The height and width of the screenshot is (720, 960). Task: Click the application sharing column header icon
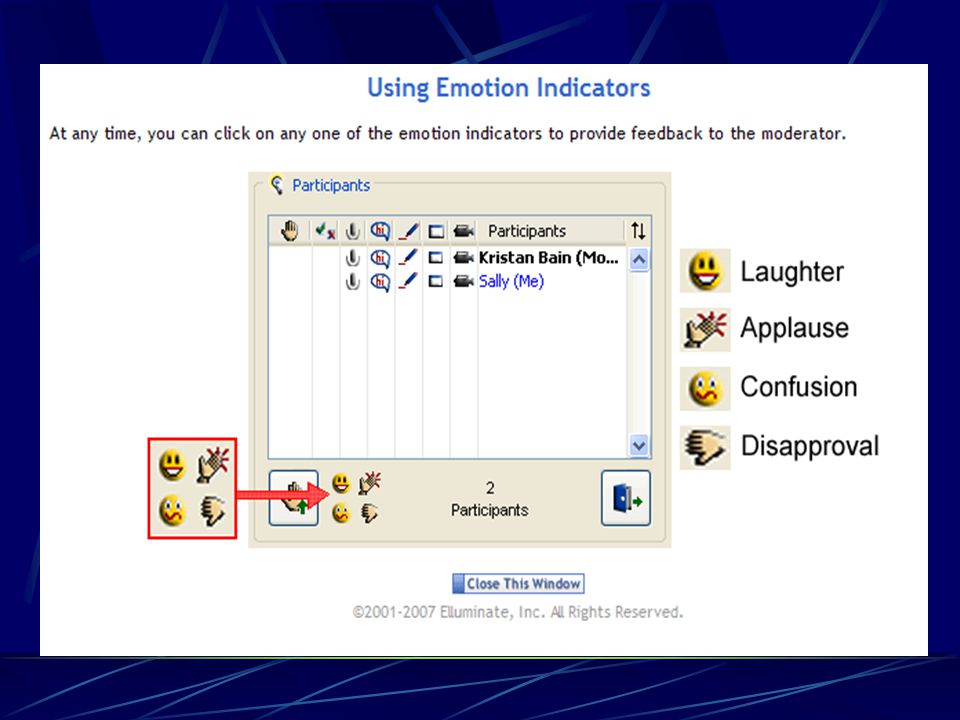coord(436,231)
